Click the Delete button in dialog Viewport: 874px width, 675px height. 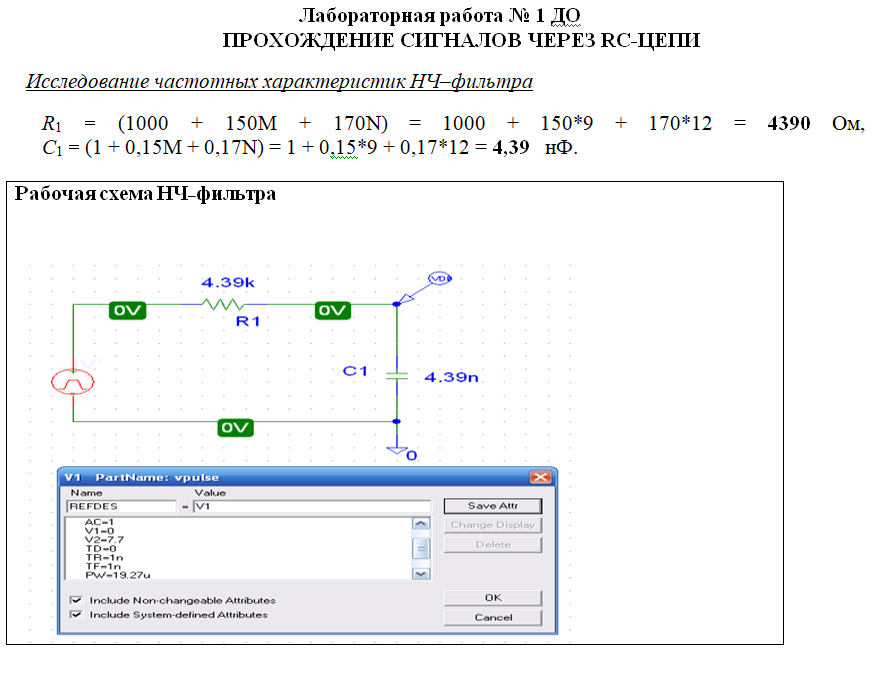(x=493, y=545)
